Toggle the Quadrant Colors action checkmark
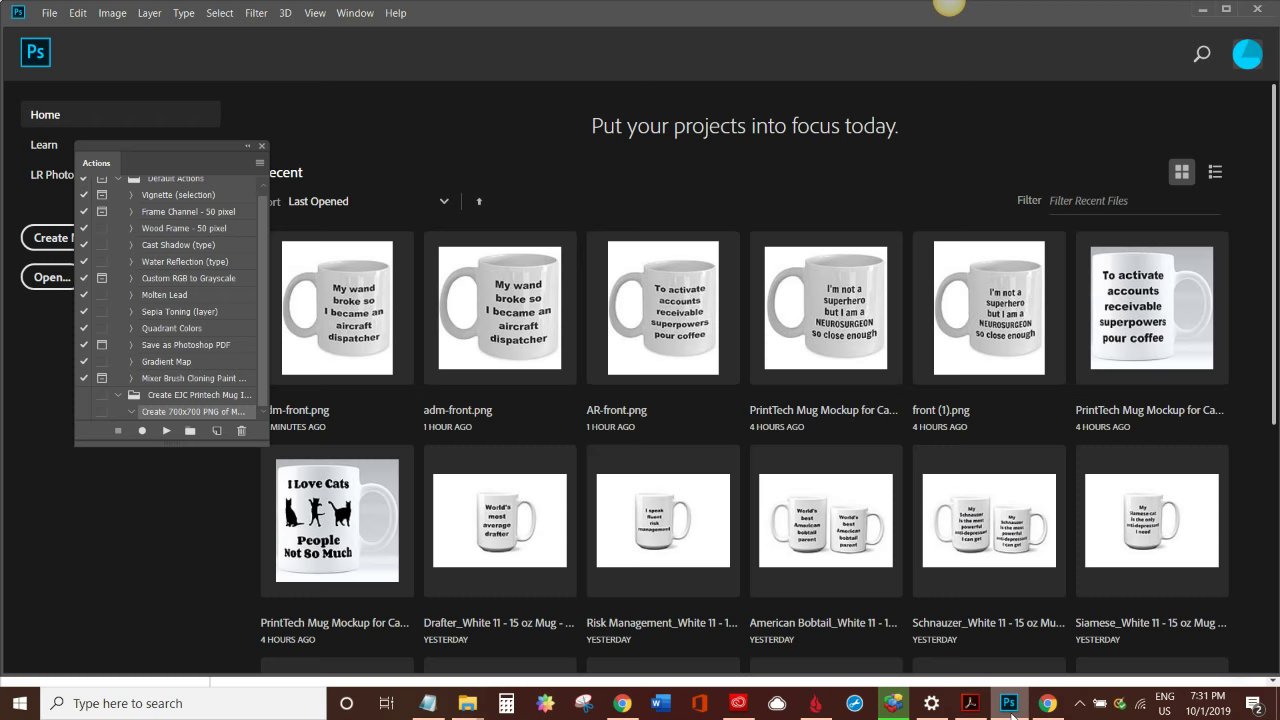 84,328
